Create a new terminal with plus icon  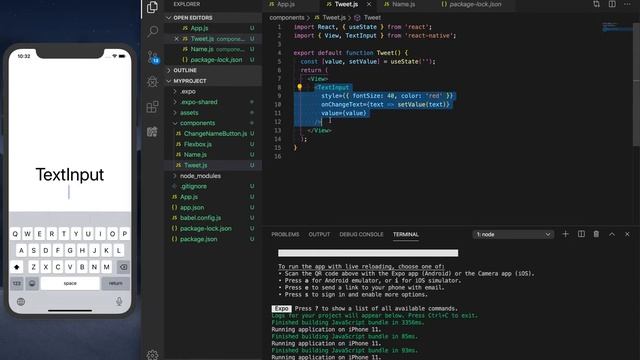click(x=565, y=234)
